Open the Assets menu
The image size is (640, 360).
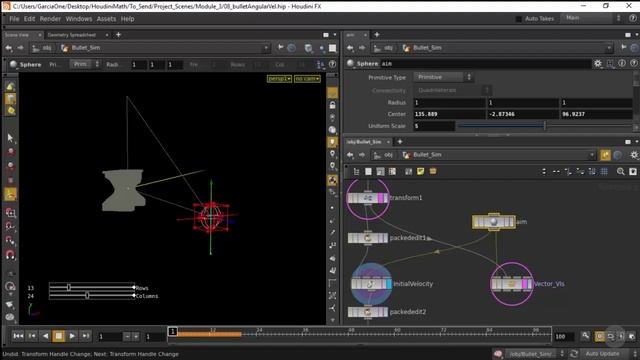coord(106,19)
